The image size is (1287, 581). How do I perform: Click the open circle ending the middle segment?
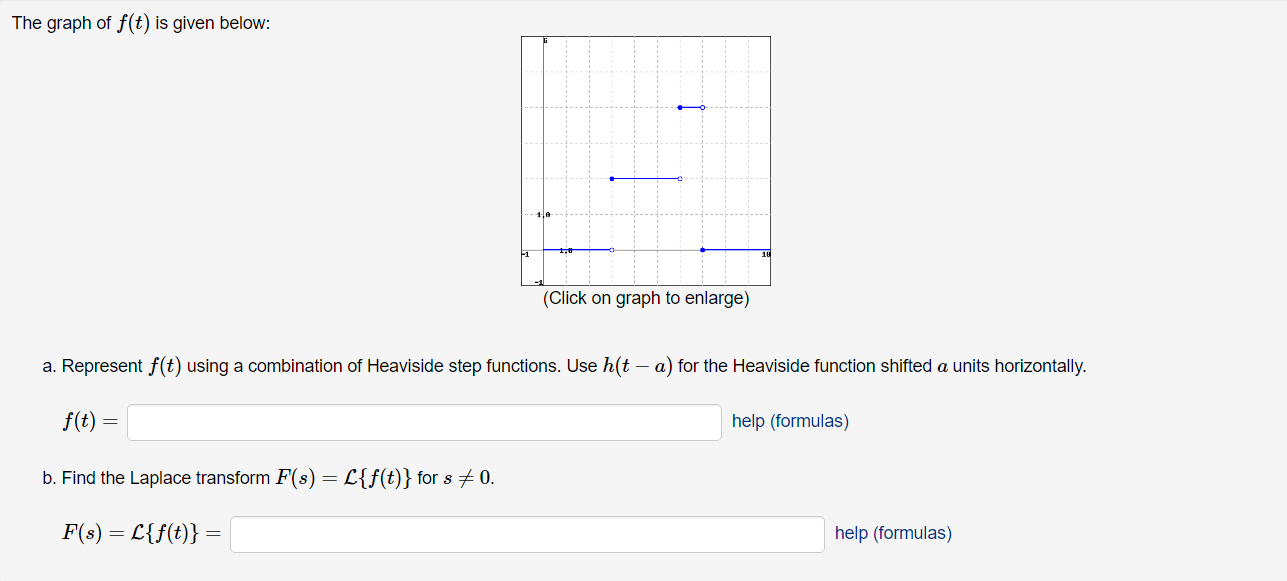click(x=679, y=178)
